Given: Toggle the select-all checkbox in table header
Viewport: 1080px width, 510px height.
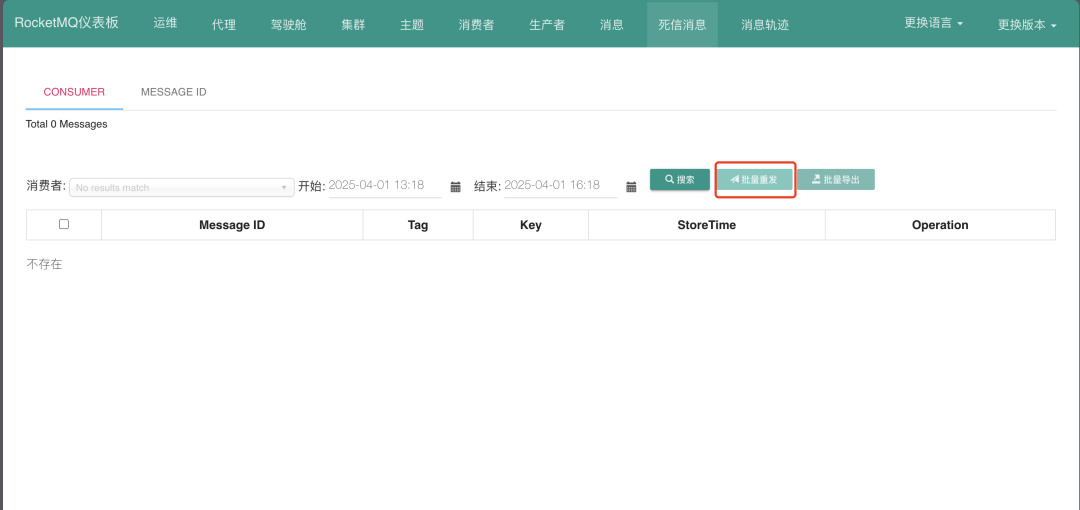Looking at the screenshot, I should 64,224.
